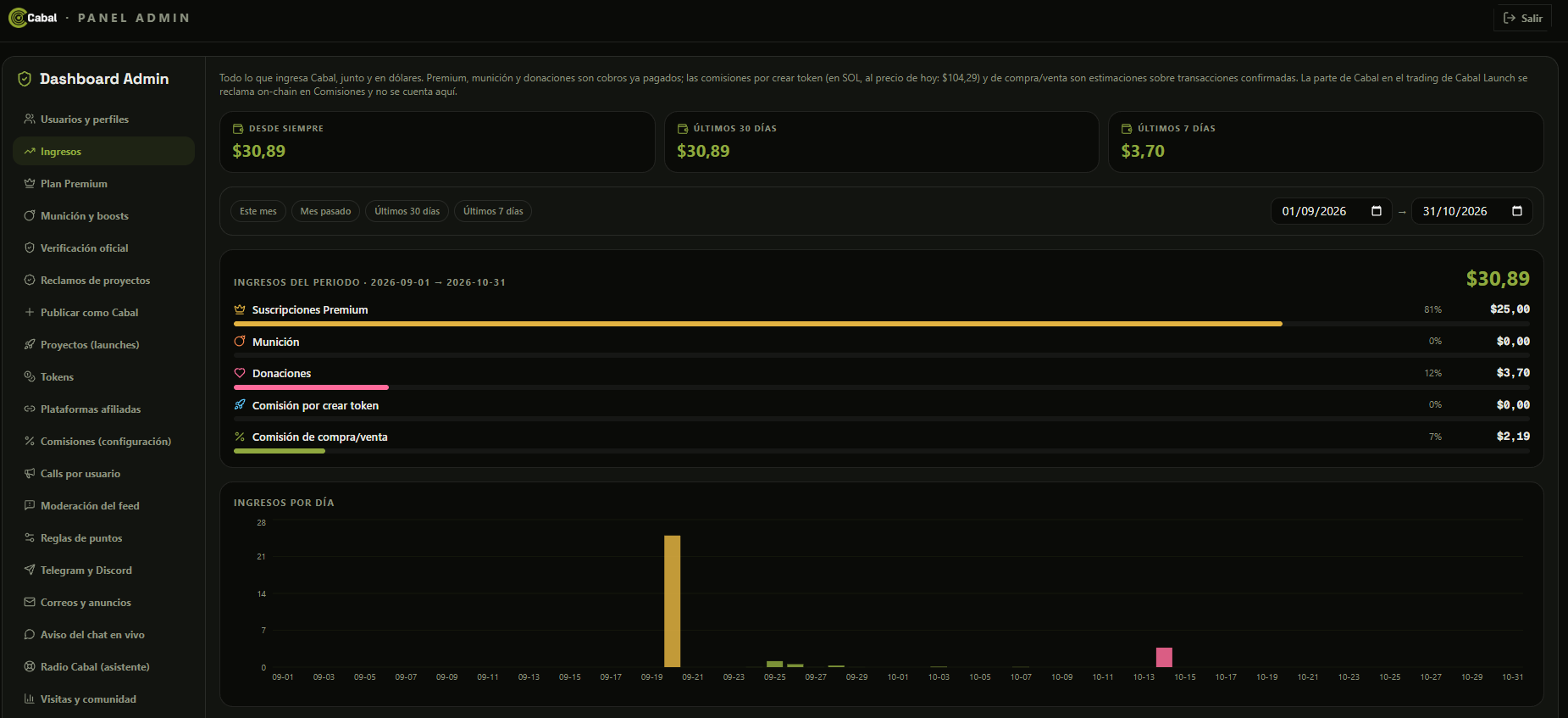Click the shield icon for Verificación oficial
This screenshot has height=718, width=1568.
tap(30, 248)
